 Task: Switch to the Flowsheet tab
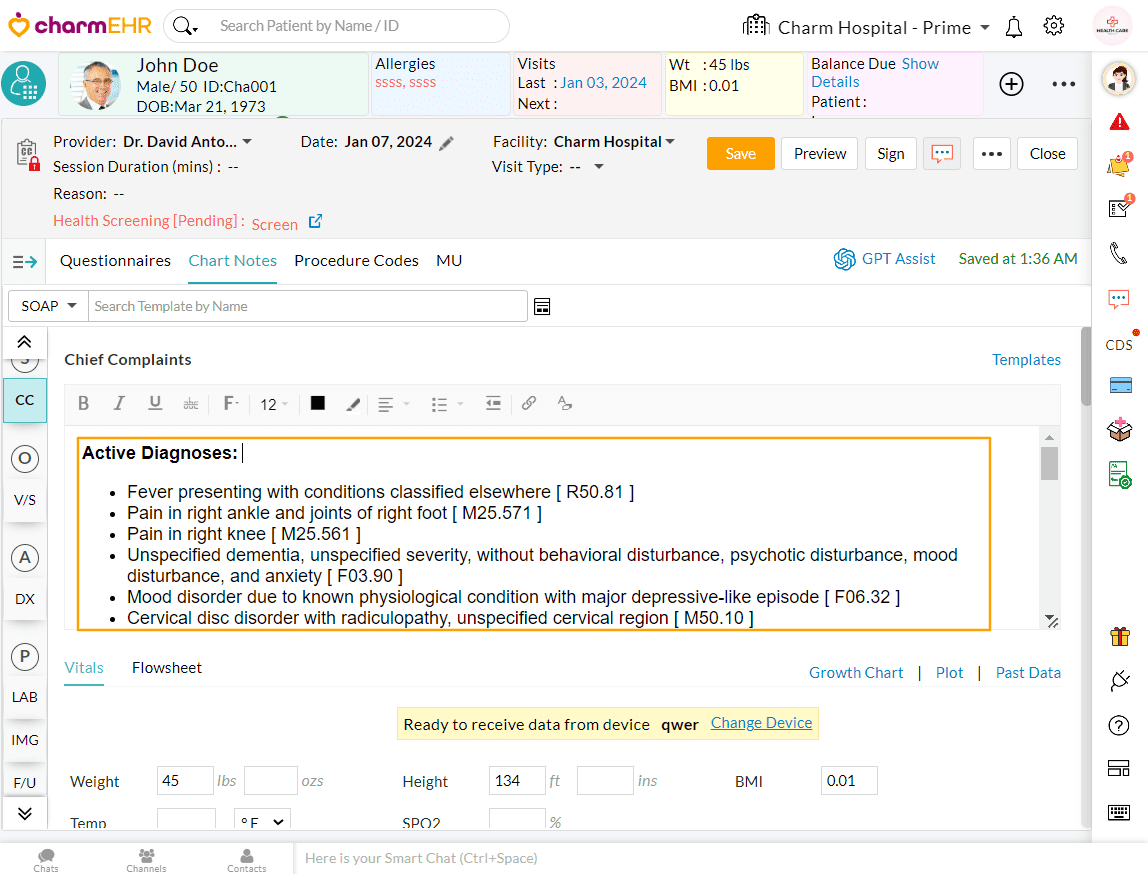(167, 668)
